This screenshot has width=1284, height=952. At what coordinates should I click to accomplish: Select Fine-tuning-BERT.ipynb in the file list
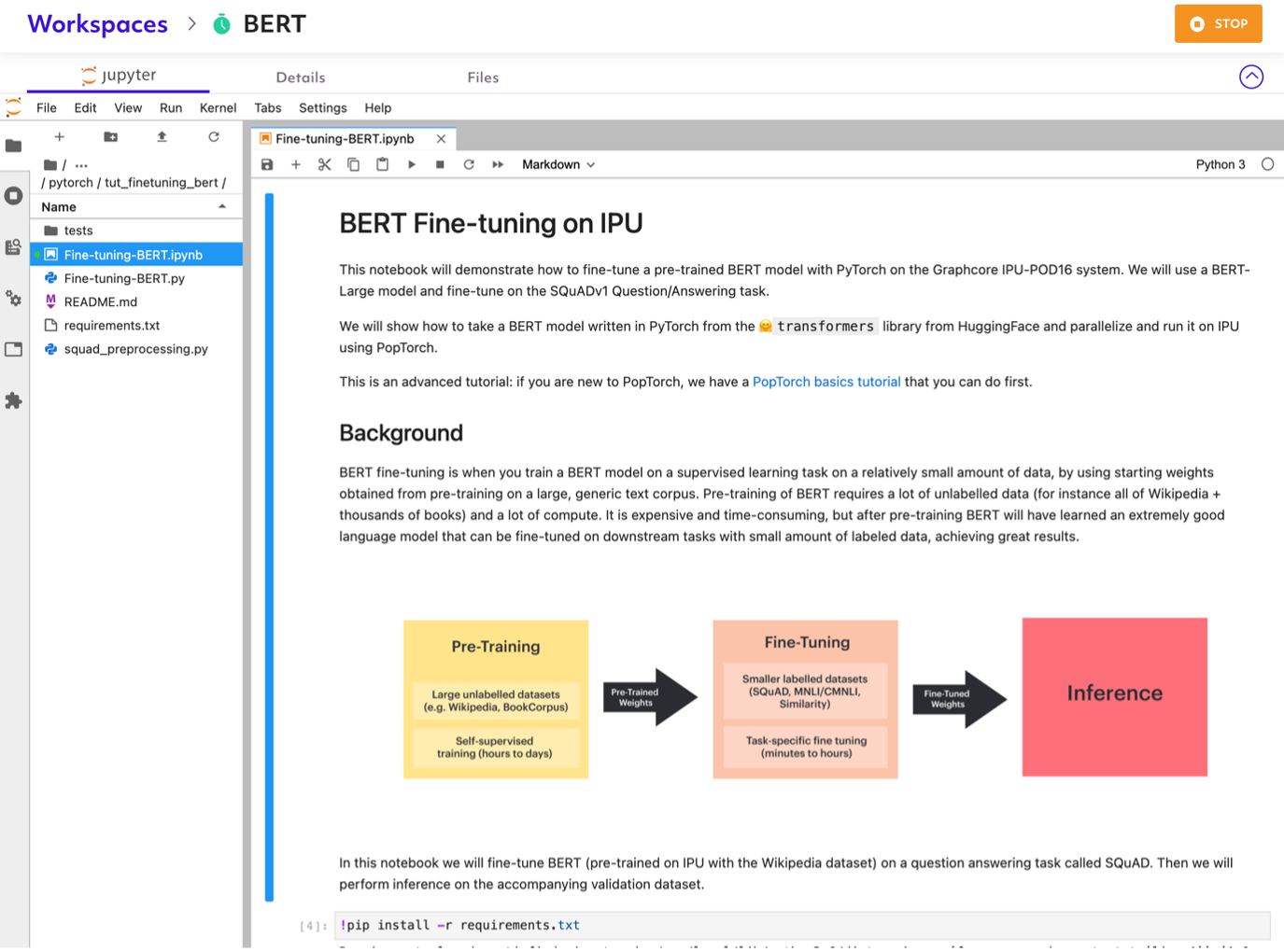pyautogui.click(x=136, y=255)
